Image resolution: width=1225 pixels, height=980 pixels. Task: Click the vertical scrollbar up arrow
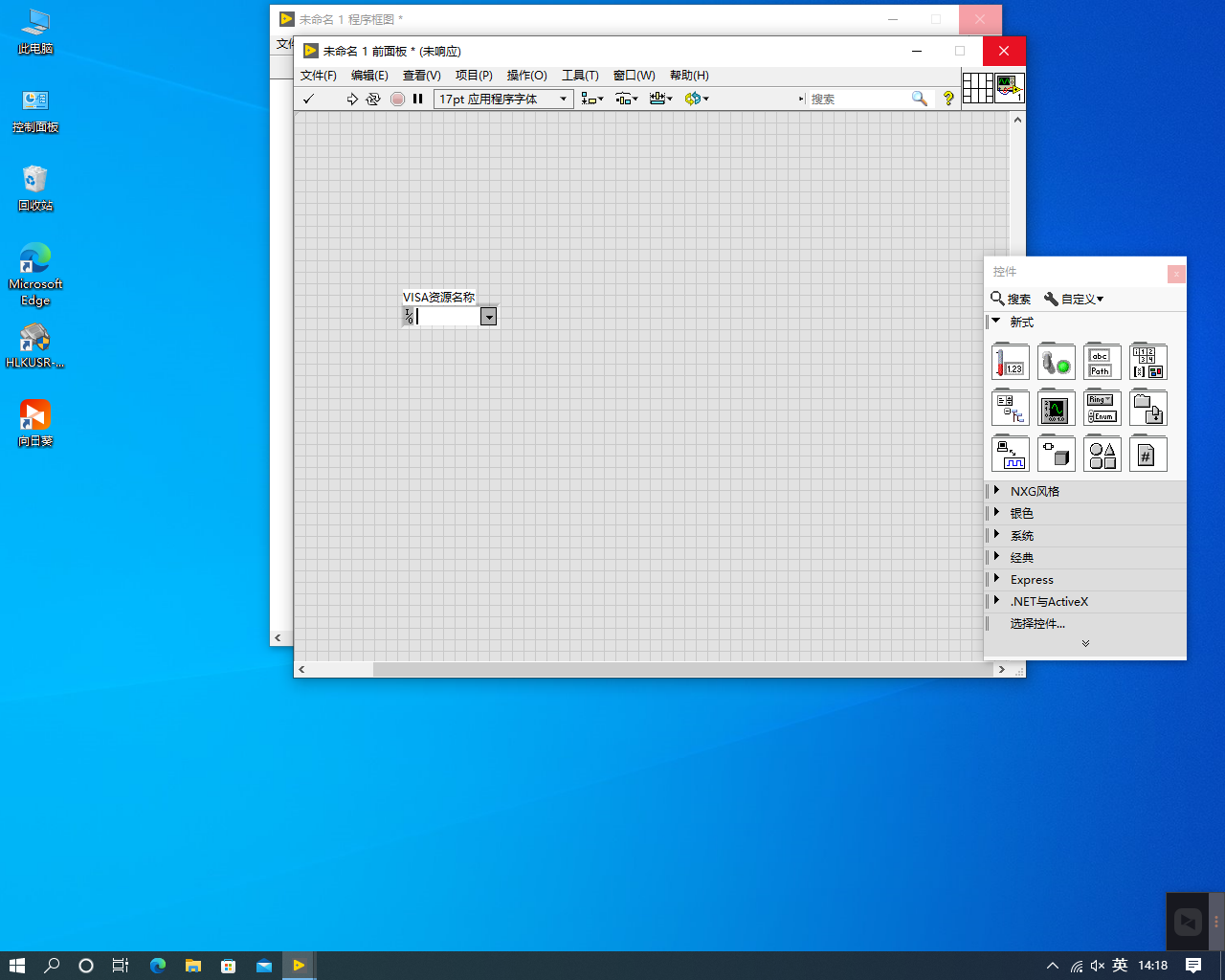click(1017, 120)
